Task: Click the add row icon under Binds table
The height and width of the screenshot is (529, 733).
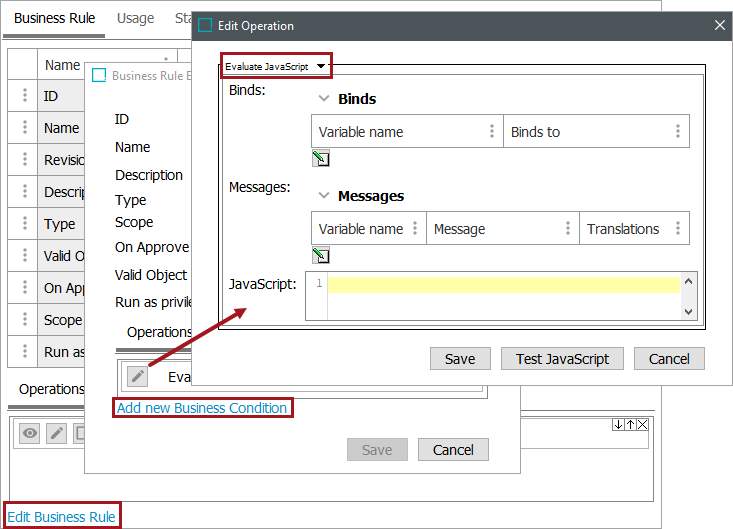Action: 321,158
